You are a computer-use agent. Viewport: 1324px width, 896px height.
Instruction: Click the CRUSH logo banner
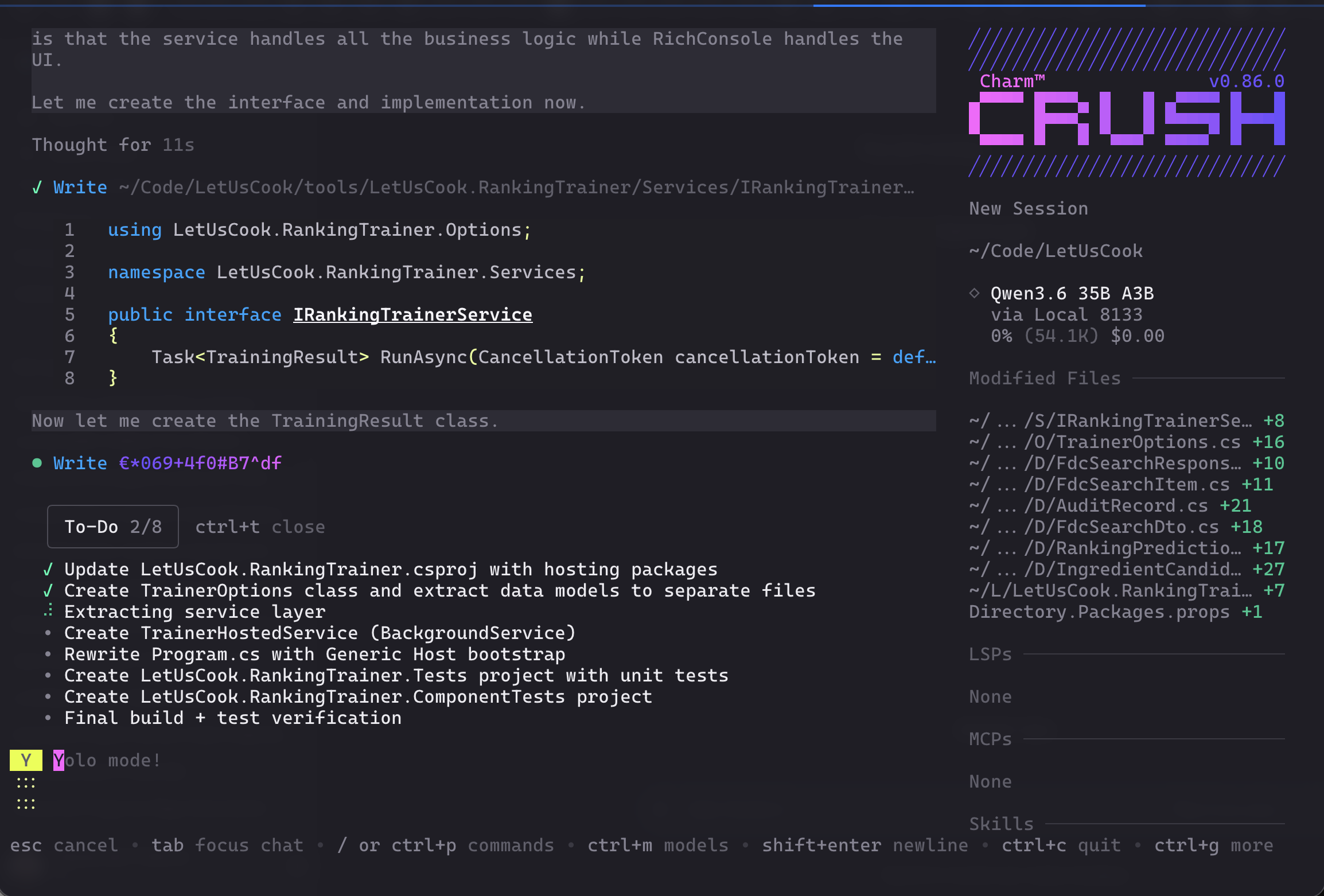click(1127, 119)
